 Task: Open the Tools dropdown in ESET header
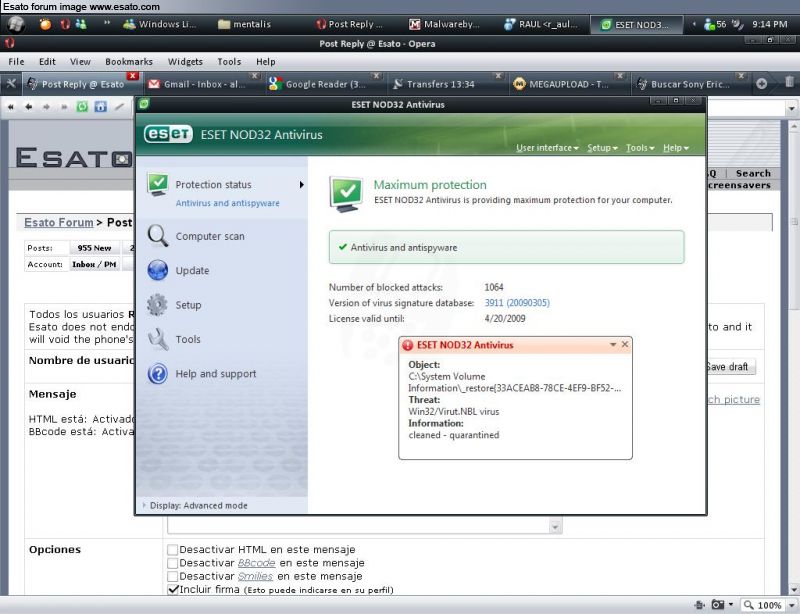[x=640, y=148]
